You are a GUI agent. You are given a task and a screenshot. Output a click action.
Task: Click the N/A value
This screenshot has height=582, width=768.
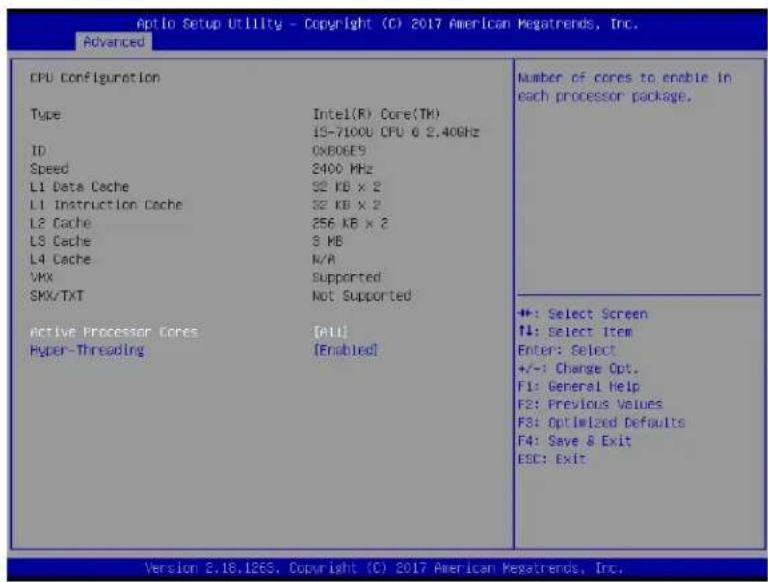point(324,259)
